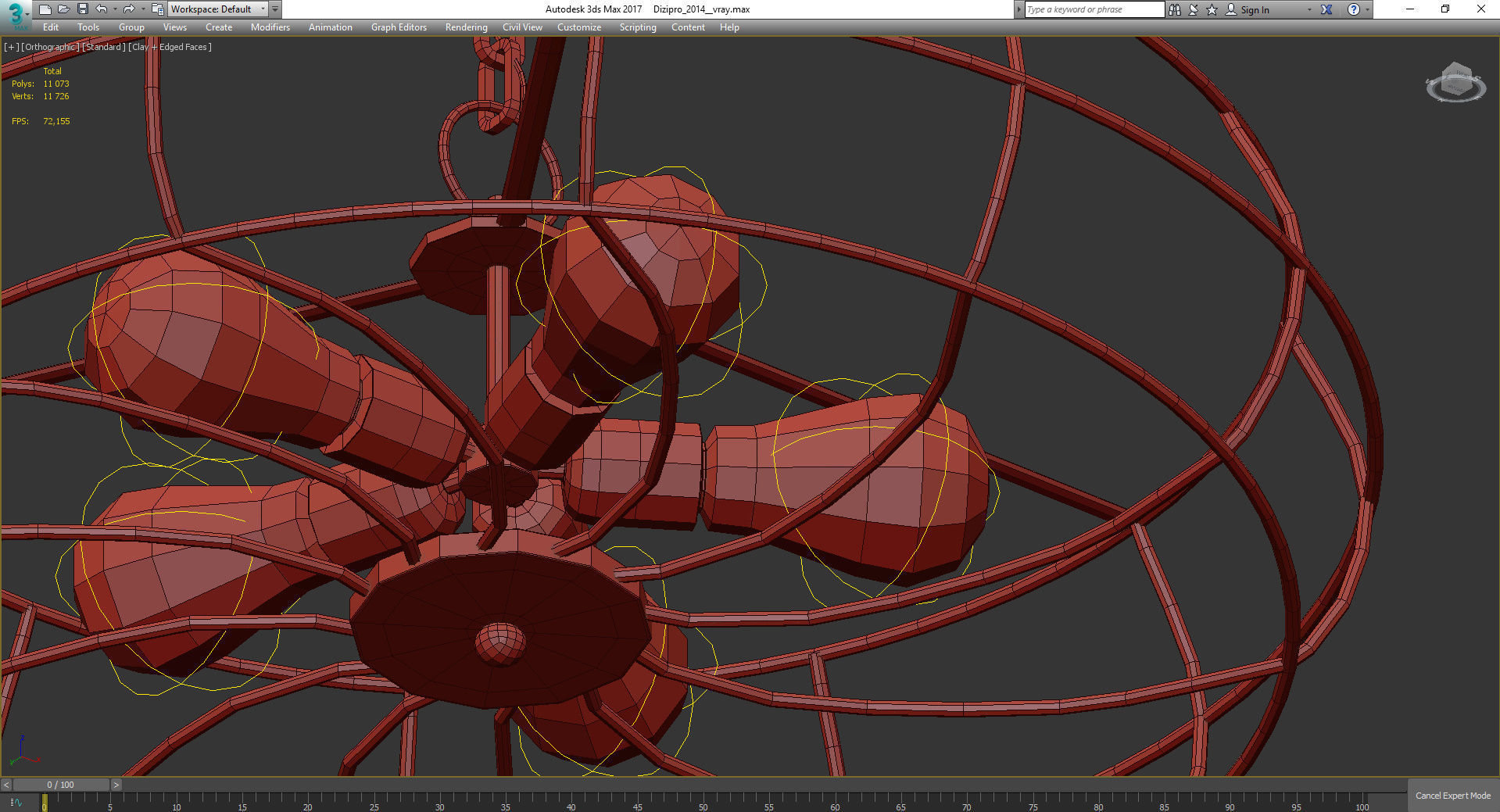Screen dimensions: 1500x812
Task: Open Favorites star icon
Action: [1212, 9]
